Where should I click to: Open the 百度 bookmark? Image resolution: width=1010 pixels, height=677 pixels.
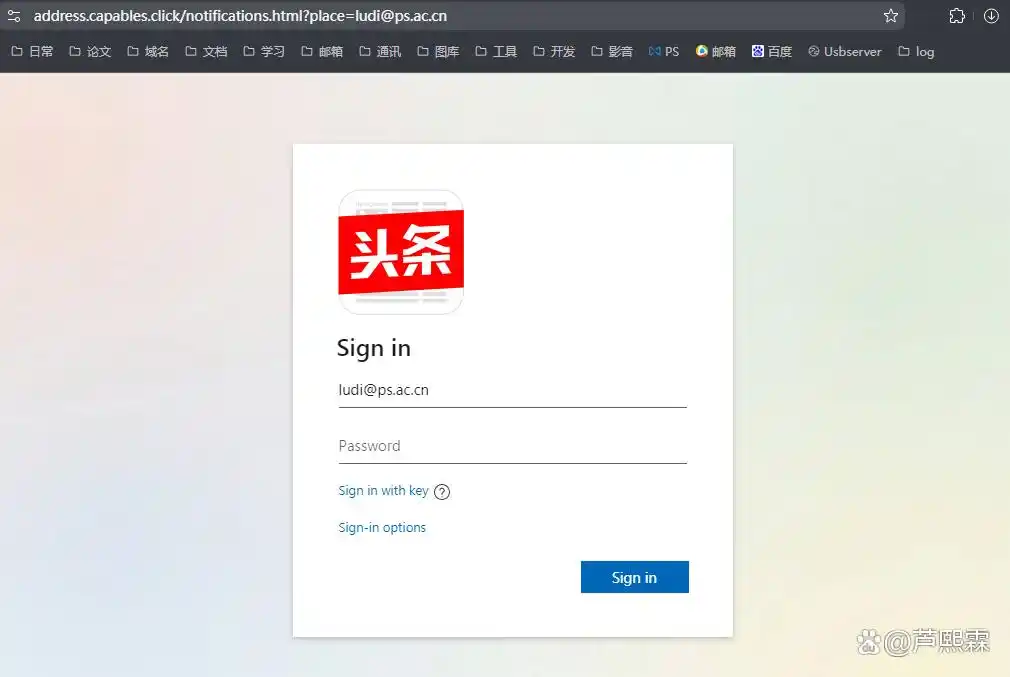click(x=772, y=52)
